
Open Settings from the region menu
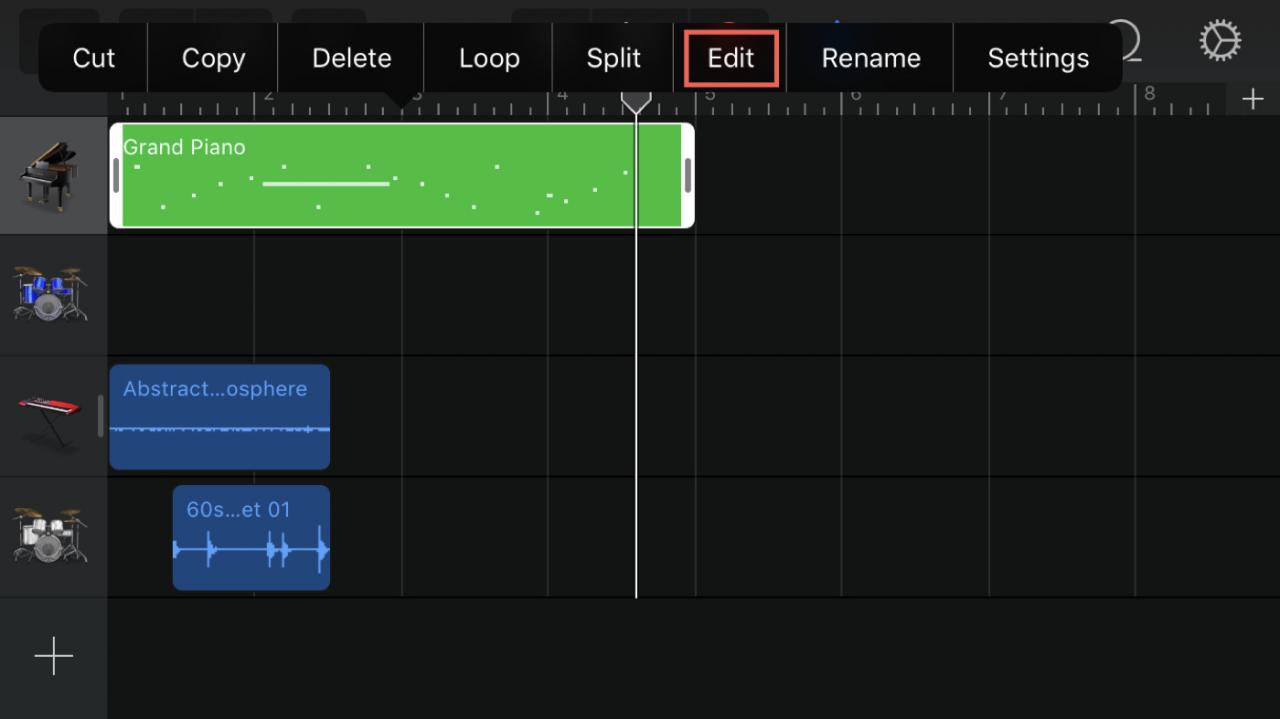click(1038, 58)
